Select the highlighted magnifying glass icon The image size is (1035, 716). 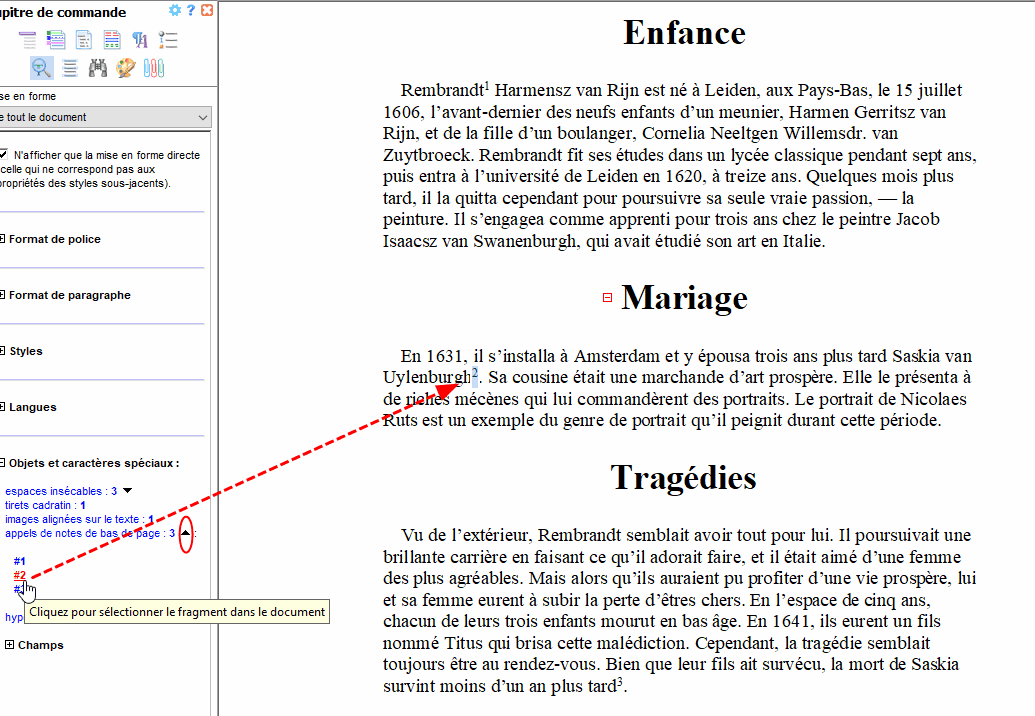(42, 68)
